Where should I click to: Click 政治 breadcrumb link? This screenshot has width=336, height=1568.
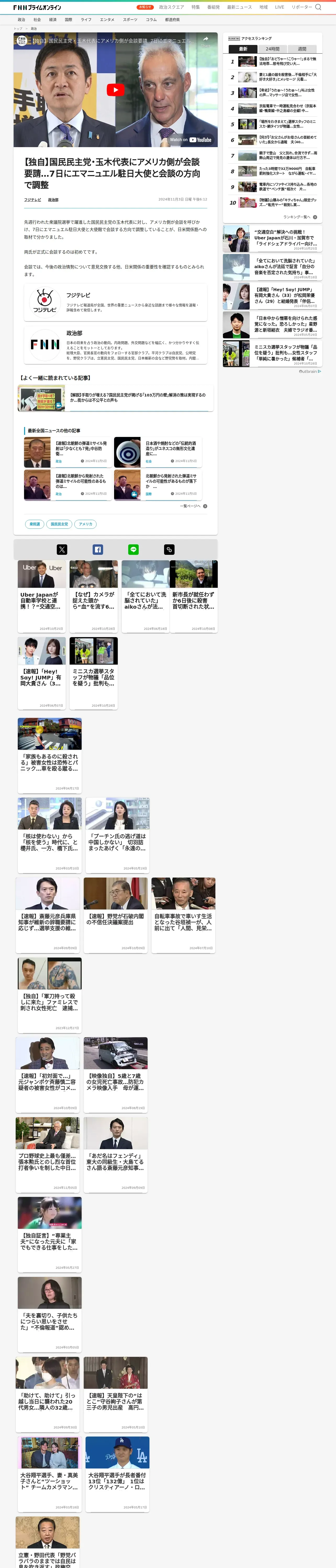(33, 28)
